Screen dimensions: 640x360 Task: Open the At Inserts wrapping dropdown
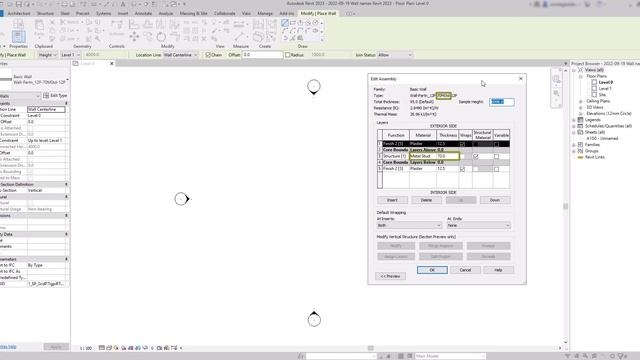409,225
